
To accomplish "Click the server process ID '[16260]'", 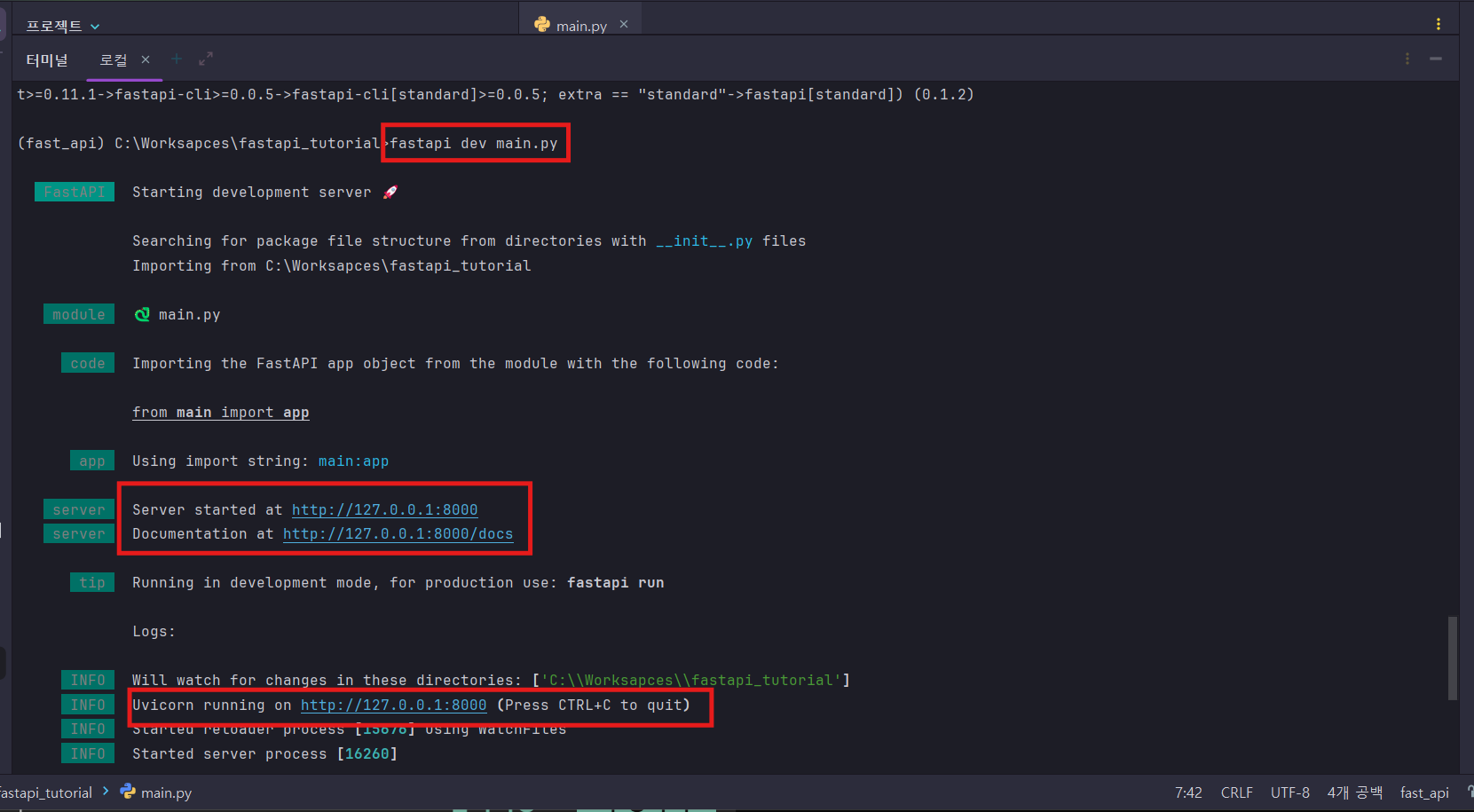I will 367,753.
